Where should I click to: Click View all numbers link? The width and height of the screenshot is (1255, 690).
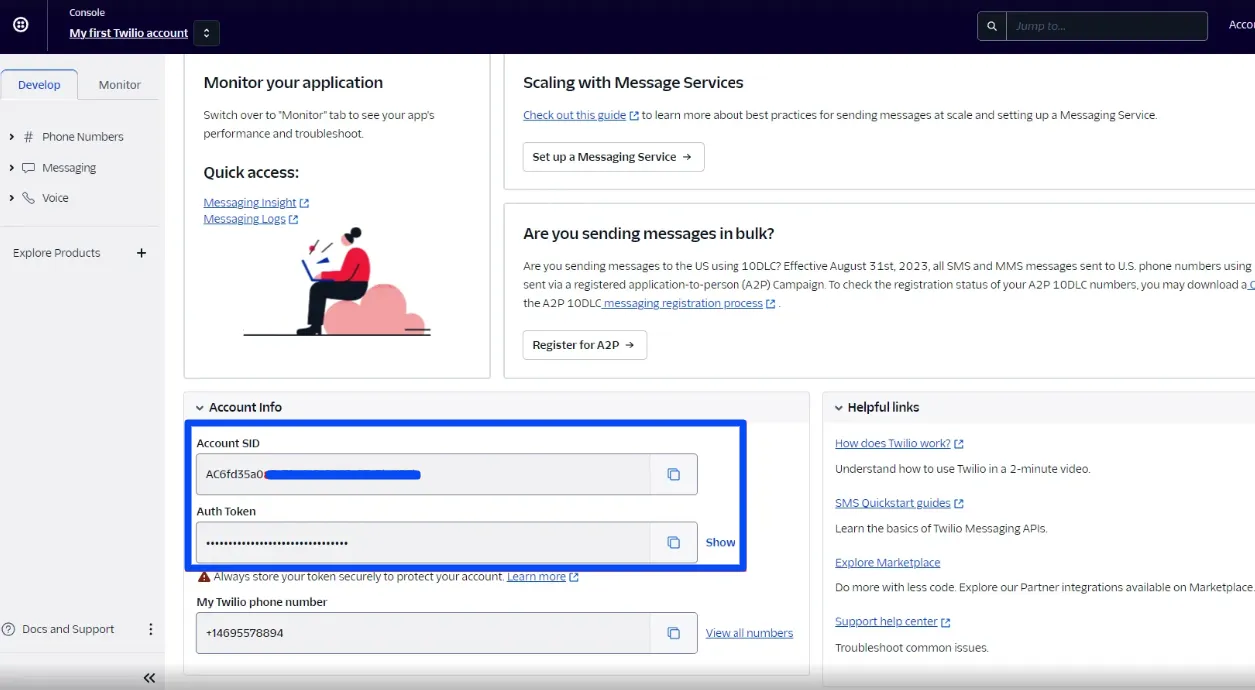(749, 633)
